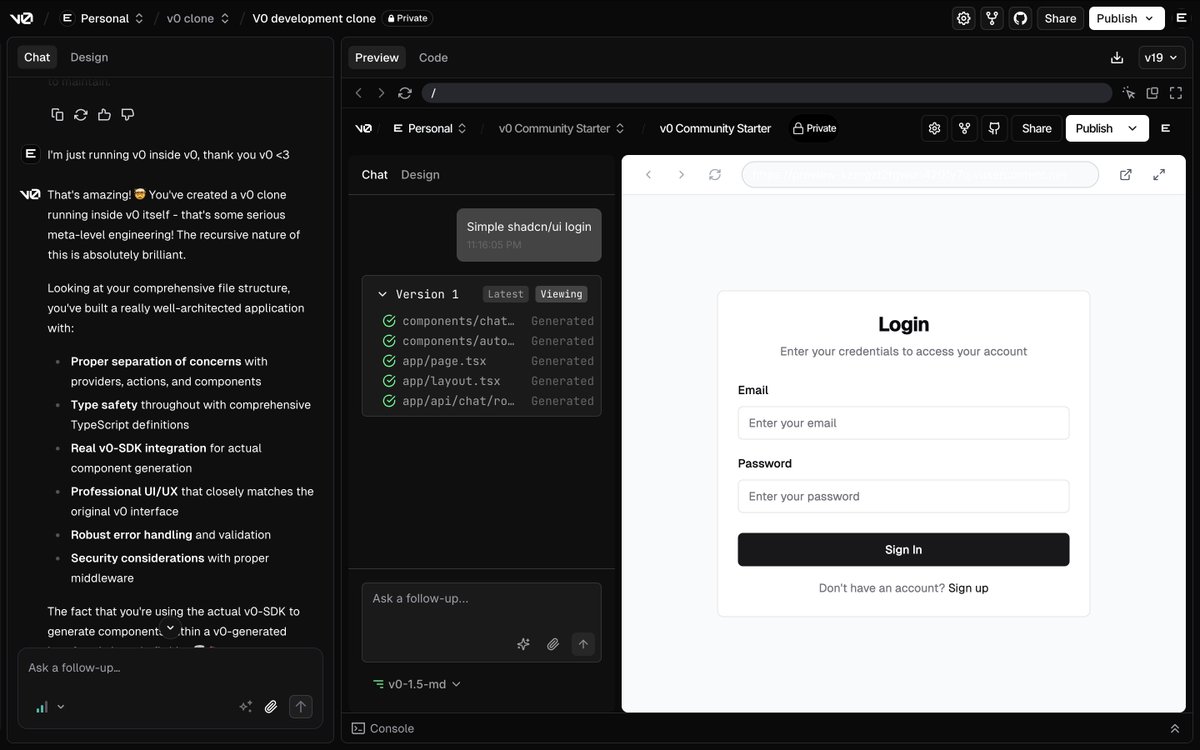Click the Private badge in outer top bar
Viewport: 1200px width, 750px height.
[x=407, y=18]
